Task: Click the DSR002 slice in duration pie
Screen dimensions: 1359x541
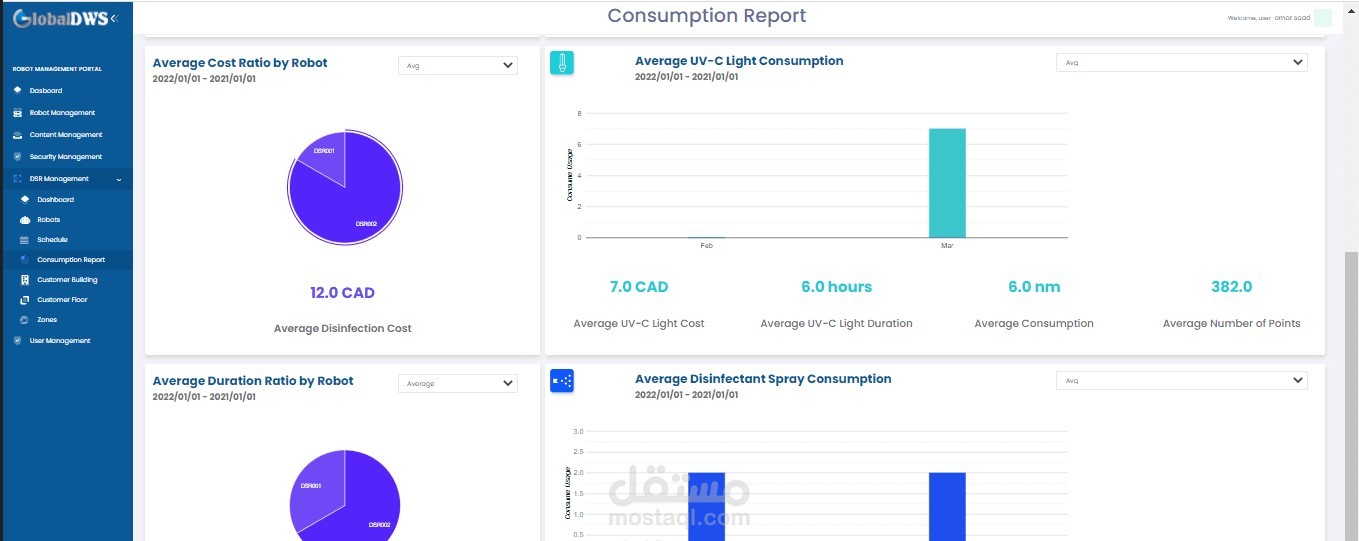Action: click(368, 500)
